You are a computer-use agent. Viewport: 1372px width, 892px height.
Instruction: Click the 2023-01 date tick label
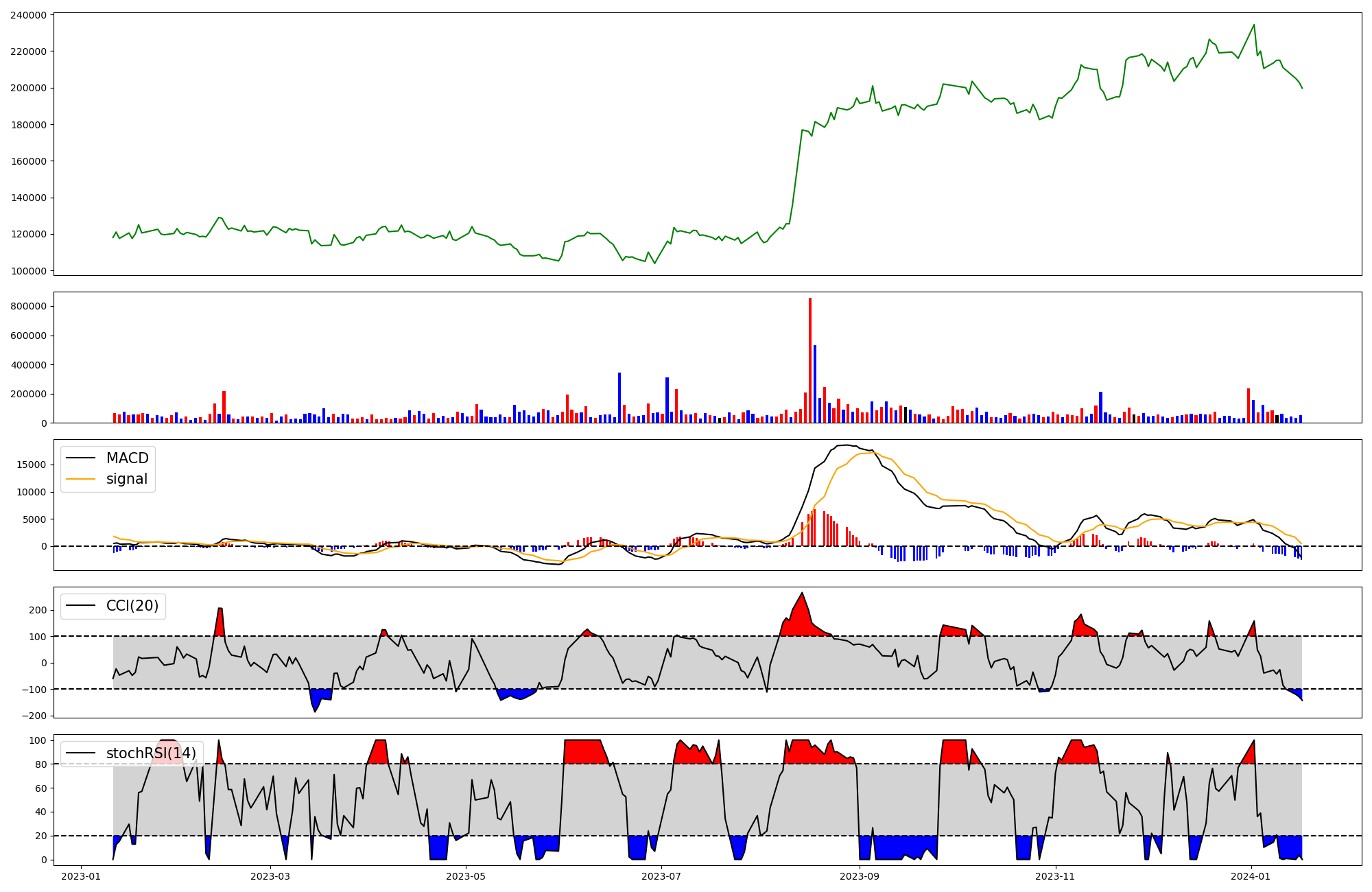81,876
